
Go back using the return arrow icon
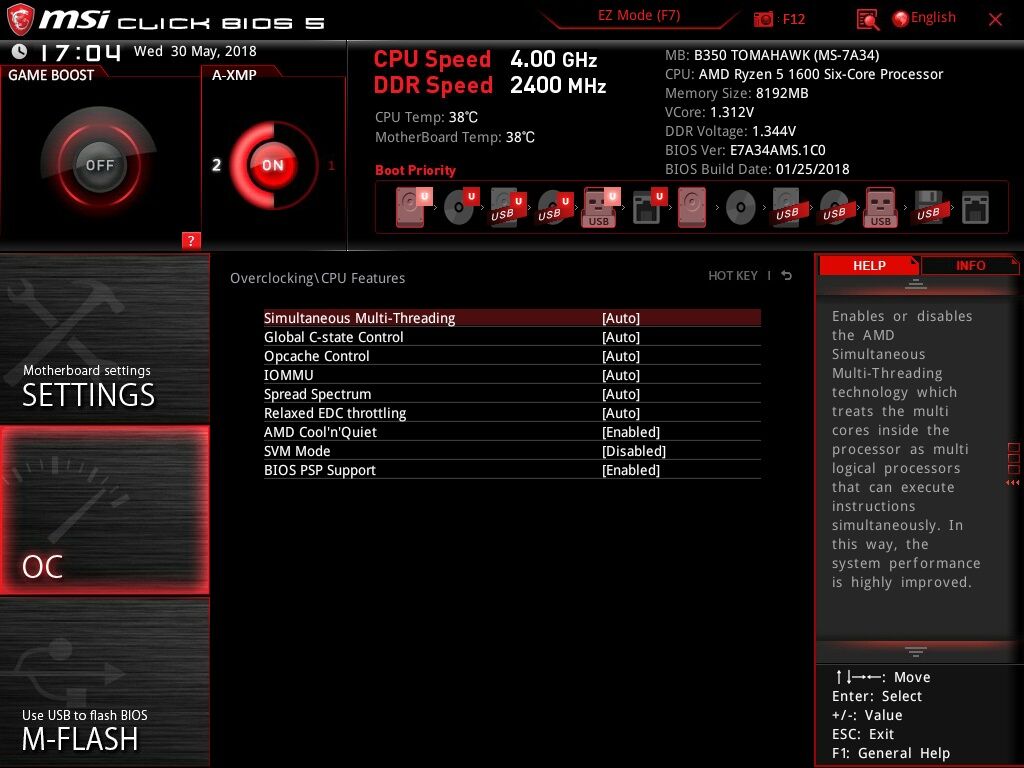[787, 276]
